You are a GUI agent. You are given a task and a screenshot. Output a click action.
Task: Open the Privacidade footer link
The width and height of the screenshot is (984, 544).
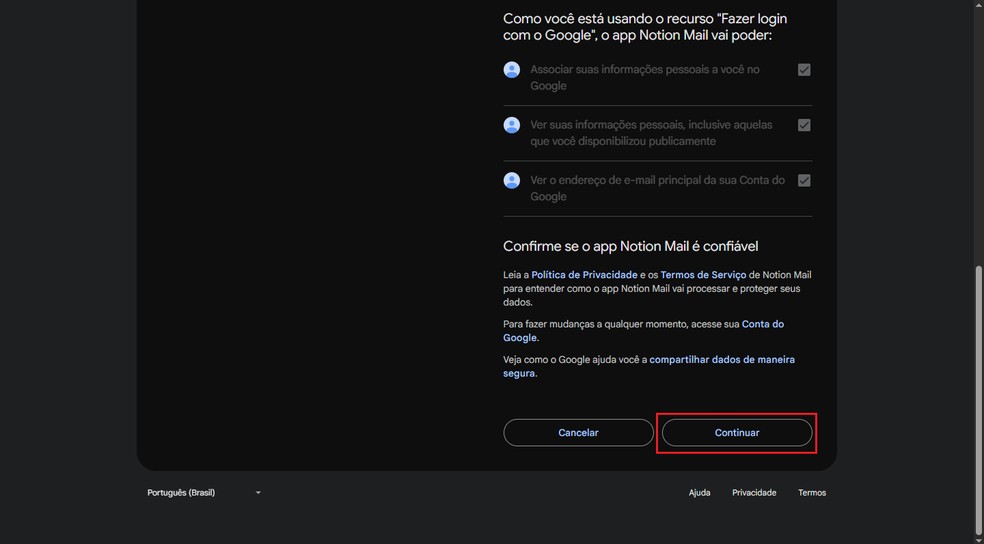tap(754, 493)
